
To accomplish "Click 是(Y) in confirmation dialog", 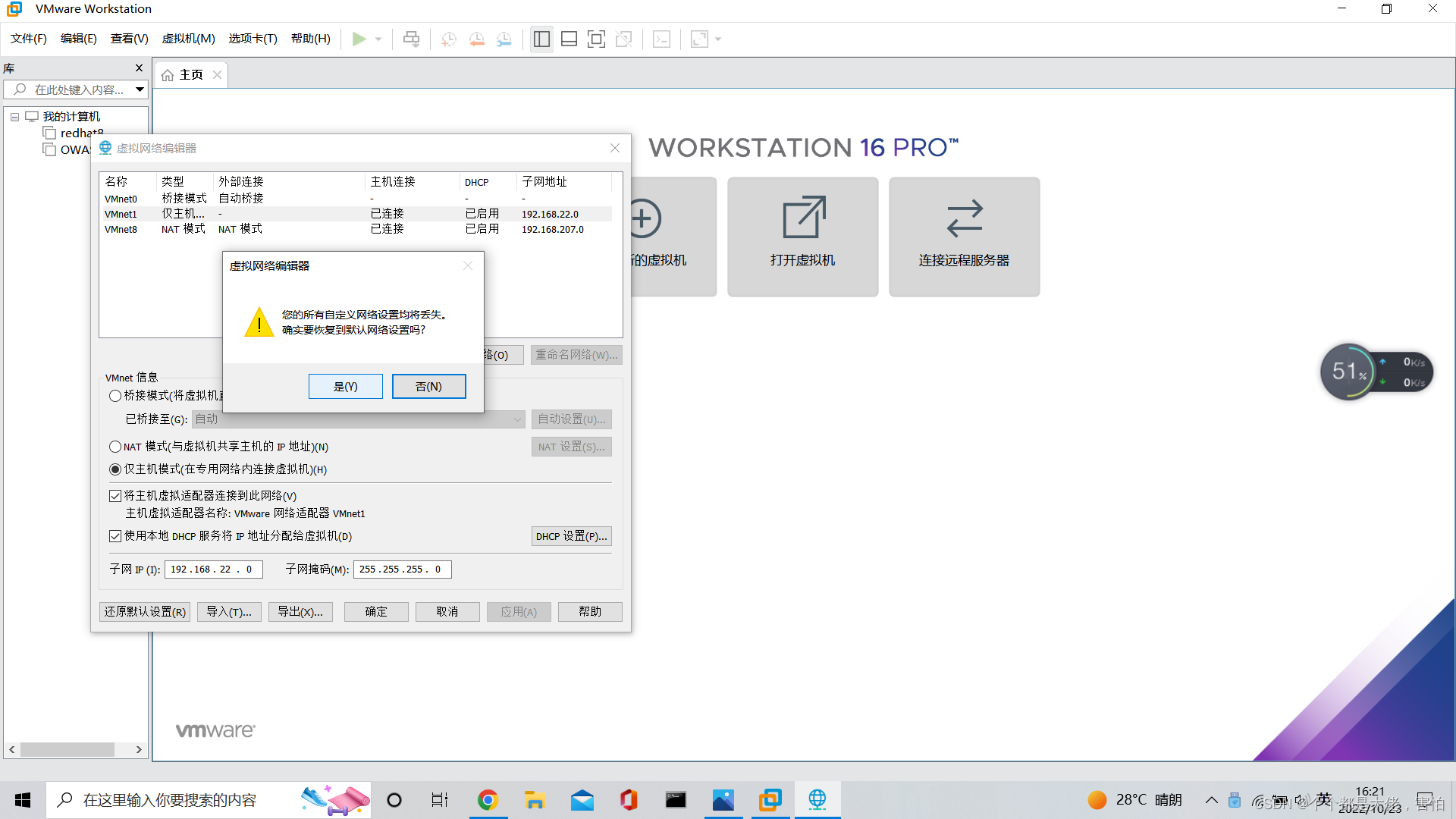I will (345, 386).
